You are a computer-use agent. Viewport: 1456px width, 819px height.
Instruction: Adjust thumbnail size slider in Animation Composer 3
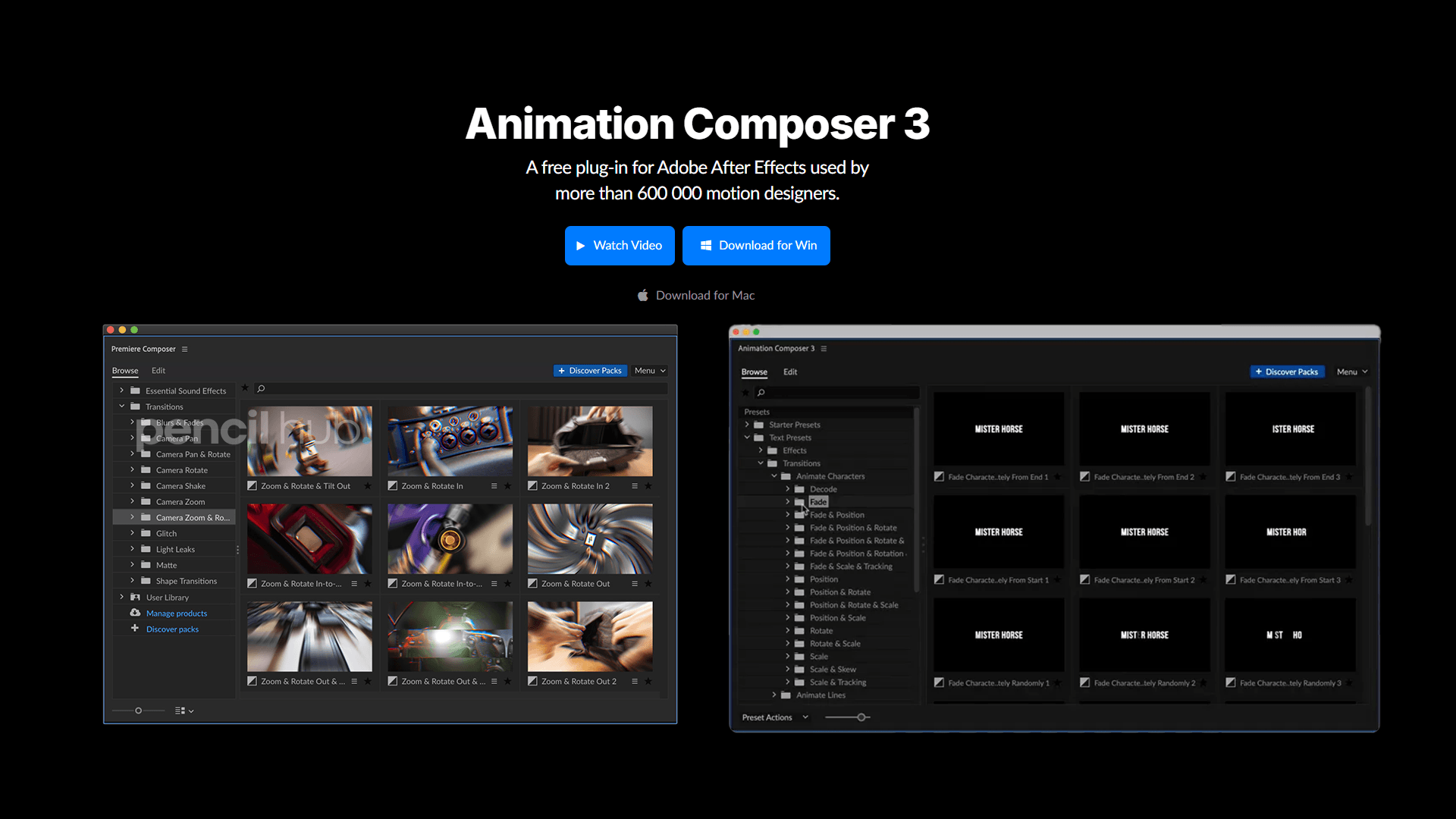point(848,717)
